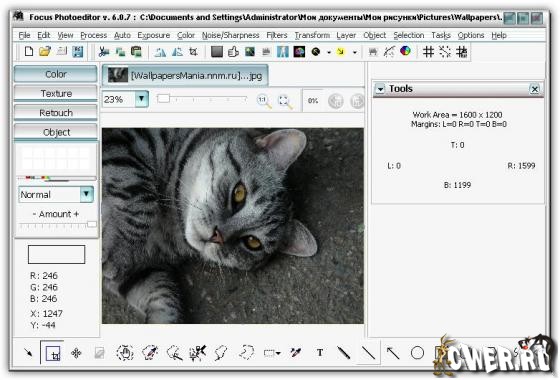Image resolution: width=560 pixels, height=380 pixels.
Task: Click the Texture panel button
Action: point(56,94)
